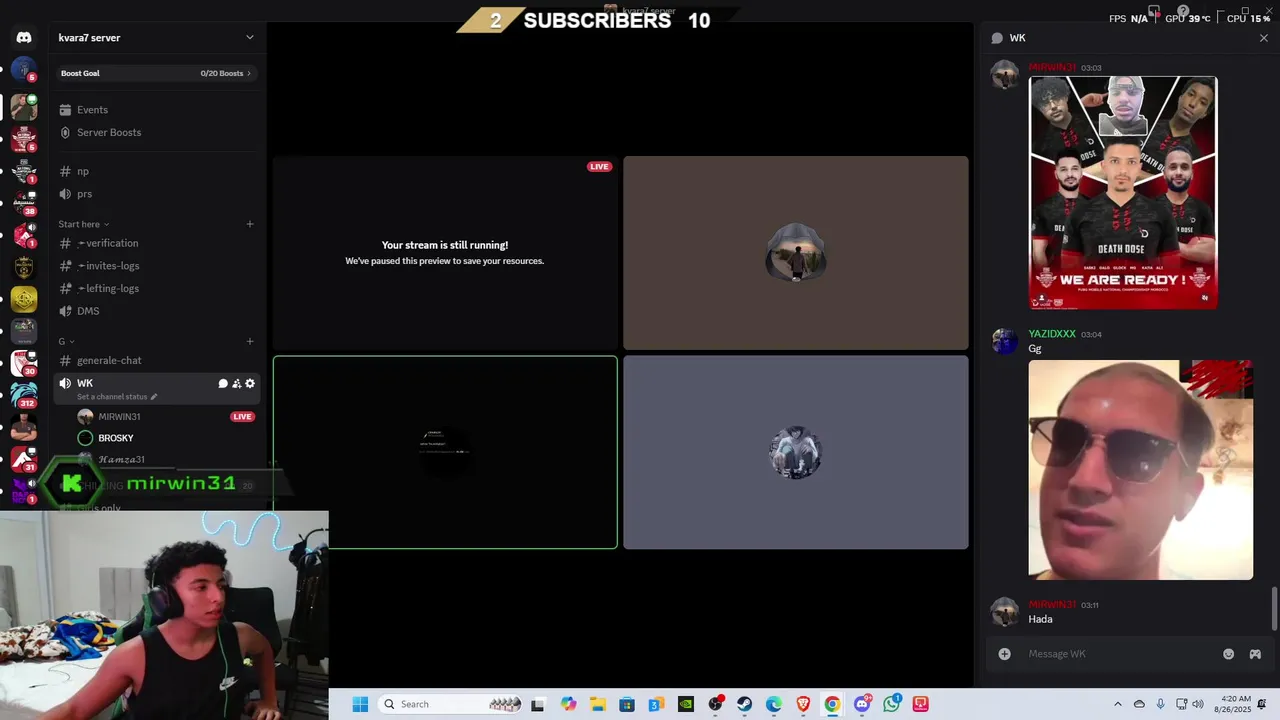The image size is (1280, 720).
Task: Open NVIDIA app from the taskbar
Action: click(686, 704)
